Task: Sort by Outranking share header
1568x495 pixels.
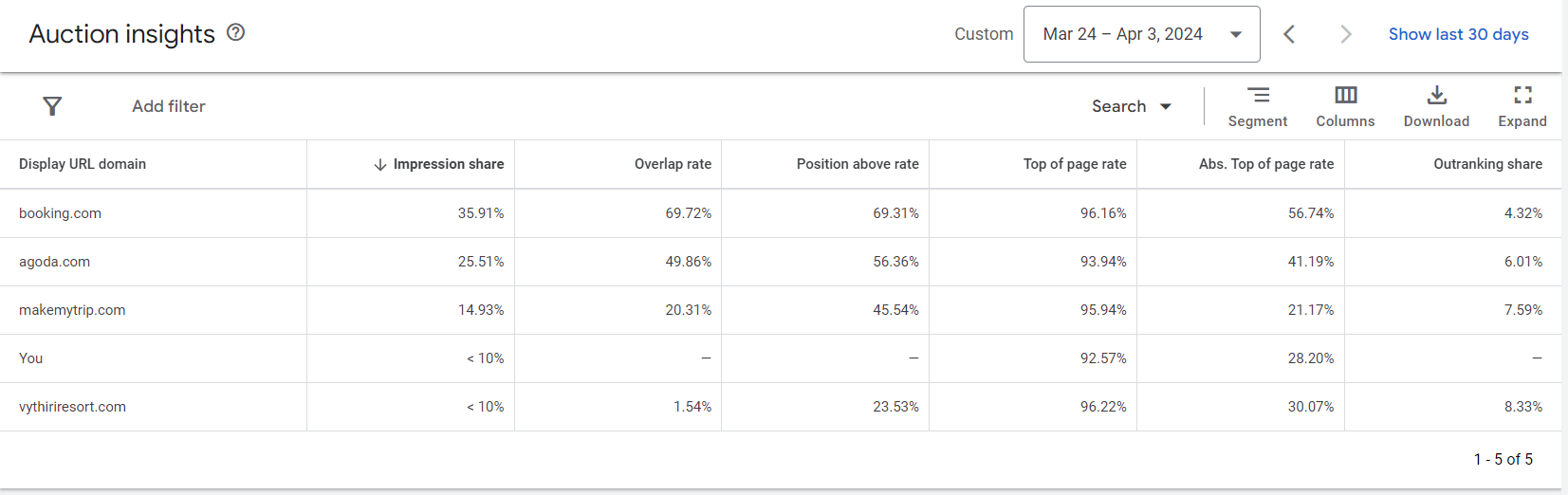Action: tap(1487, 164)
